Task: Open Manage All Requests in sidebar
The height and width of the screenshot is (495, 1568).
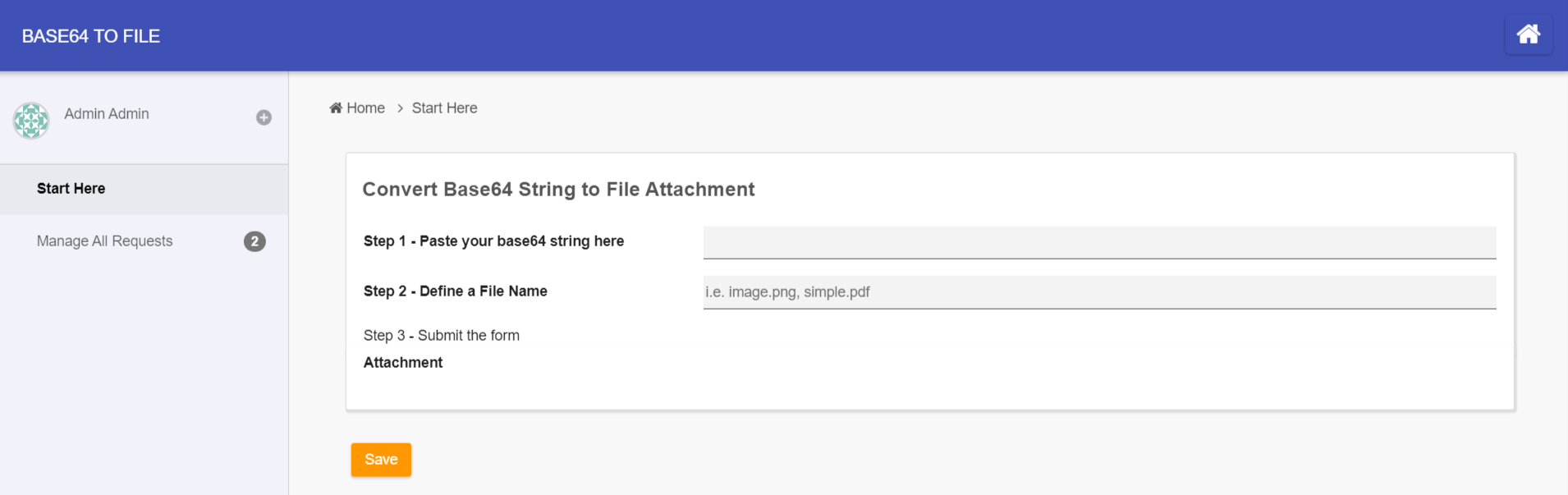Action: (105, 241)
